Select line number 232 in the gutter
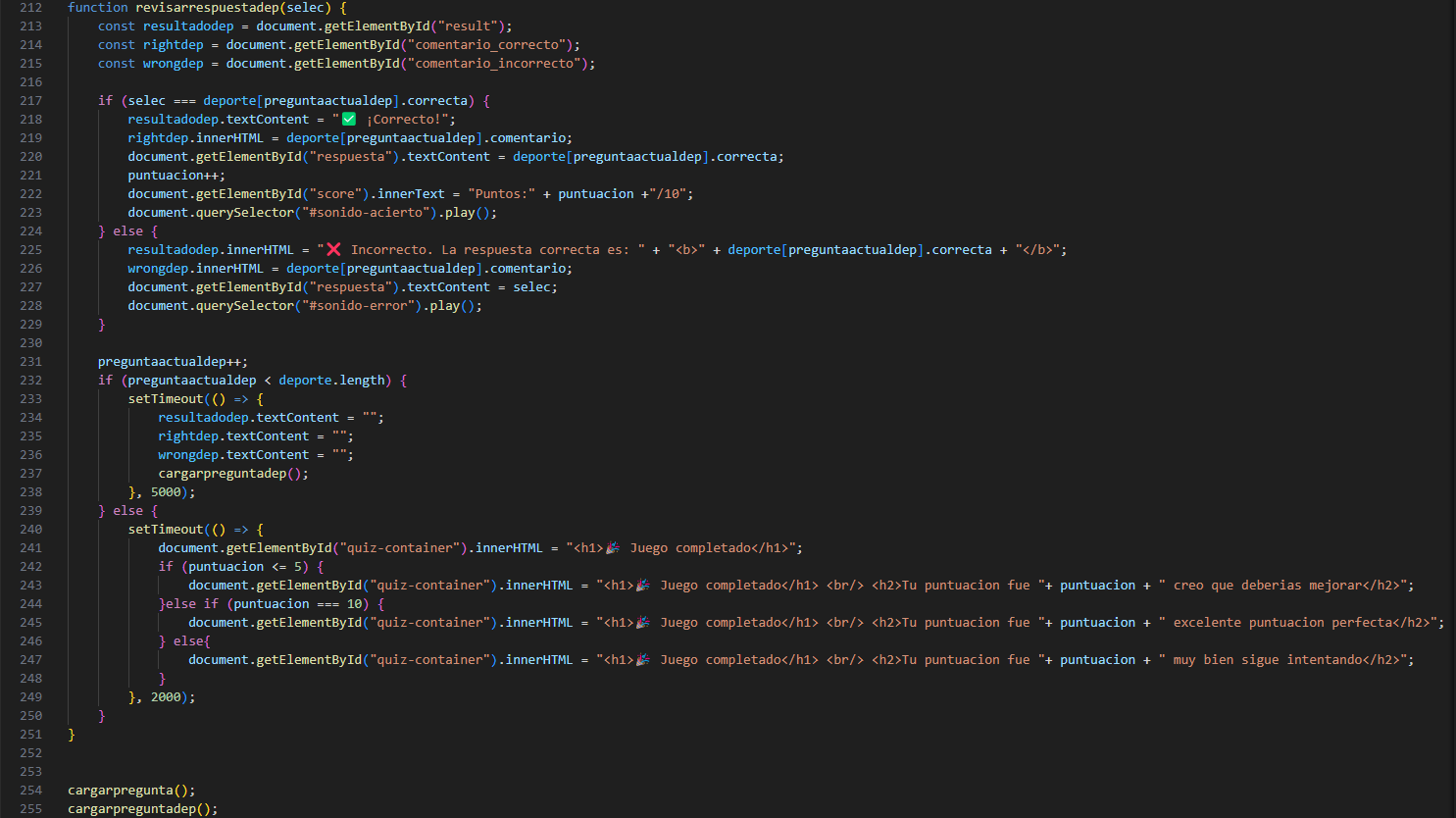The image size is (1456, 818). (30, 380)
